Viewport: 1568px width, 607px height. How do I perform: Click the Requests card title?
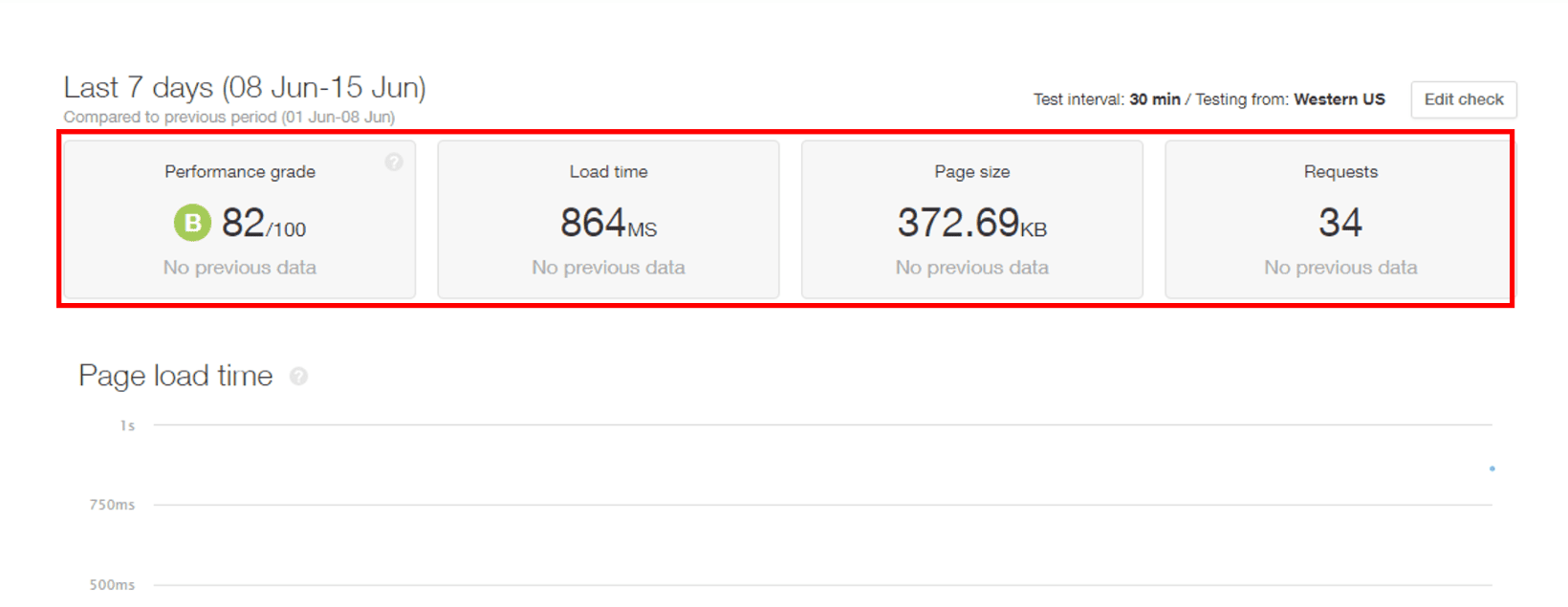pos(1340,172)
